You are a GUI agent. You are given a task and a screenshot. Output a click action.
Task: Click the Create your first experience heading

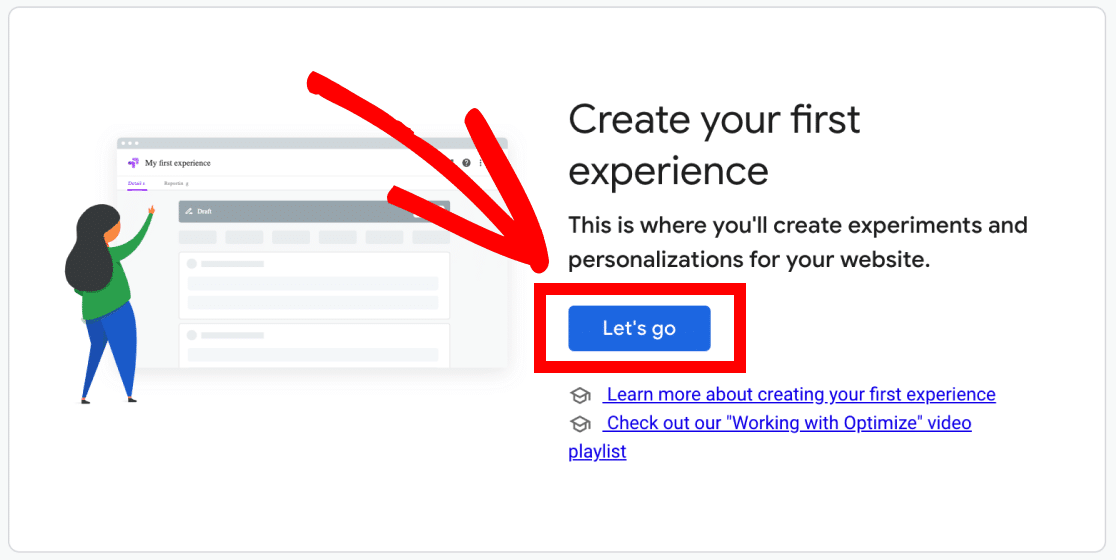714,145
